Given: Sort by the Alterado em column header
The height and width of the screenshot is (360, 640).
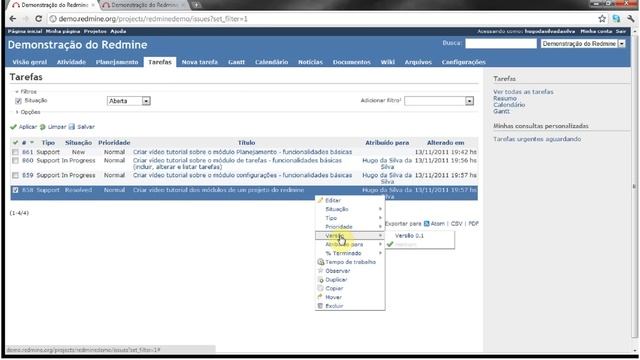Looking at the screenshot, I should [445, 143].
